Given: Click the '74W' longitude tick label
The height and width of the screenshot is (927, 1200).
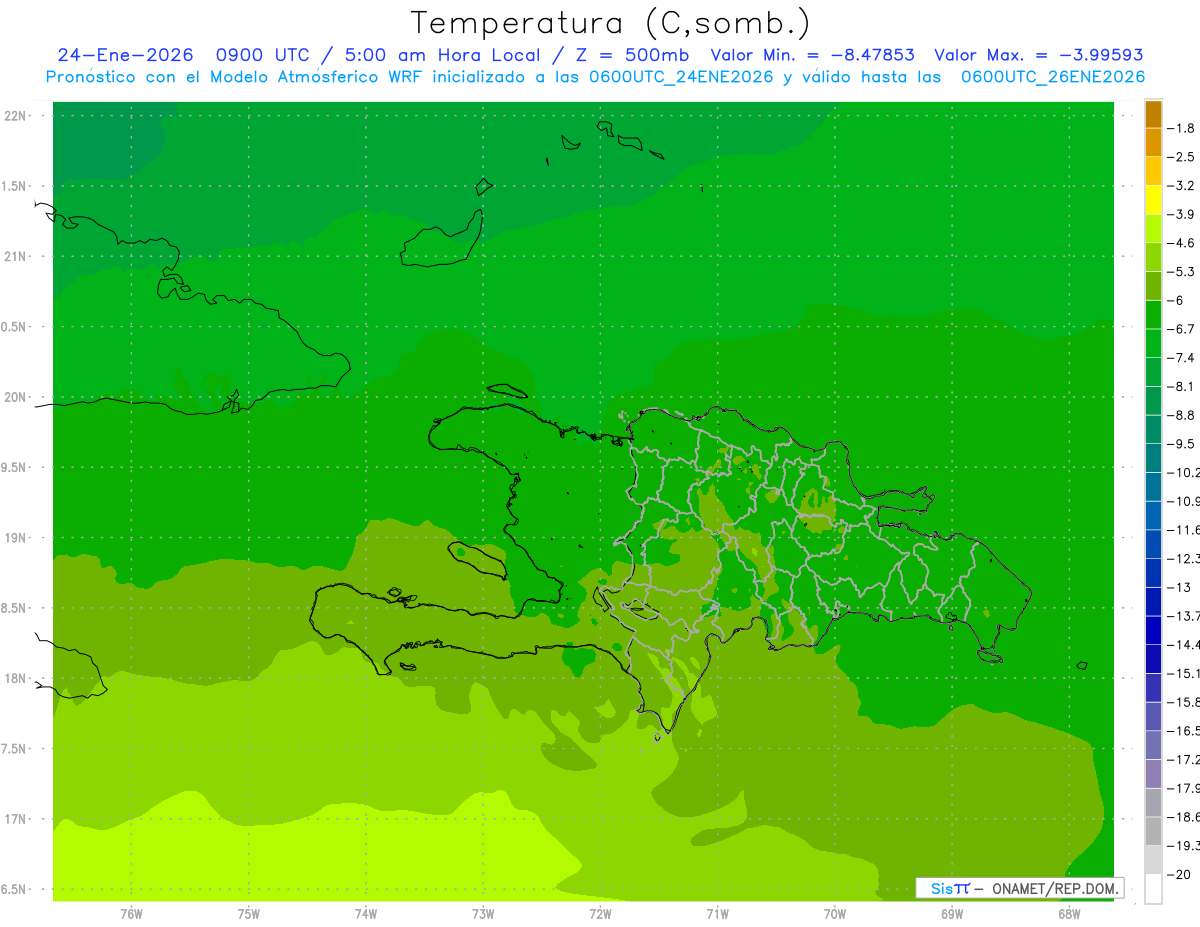Looking at the screenshot, I should 366,913.
